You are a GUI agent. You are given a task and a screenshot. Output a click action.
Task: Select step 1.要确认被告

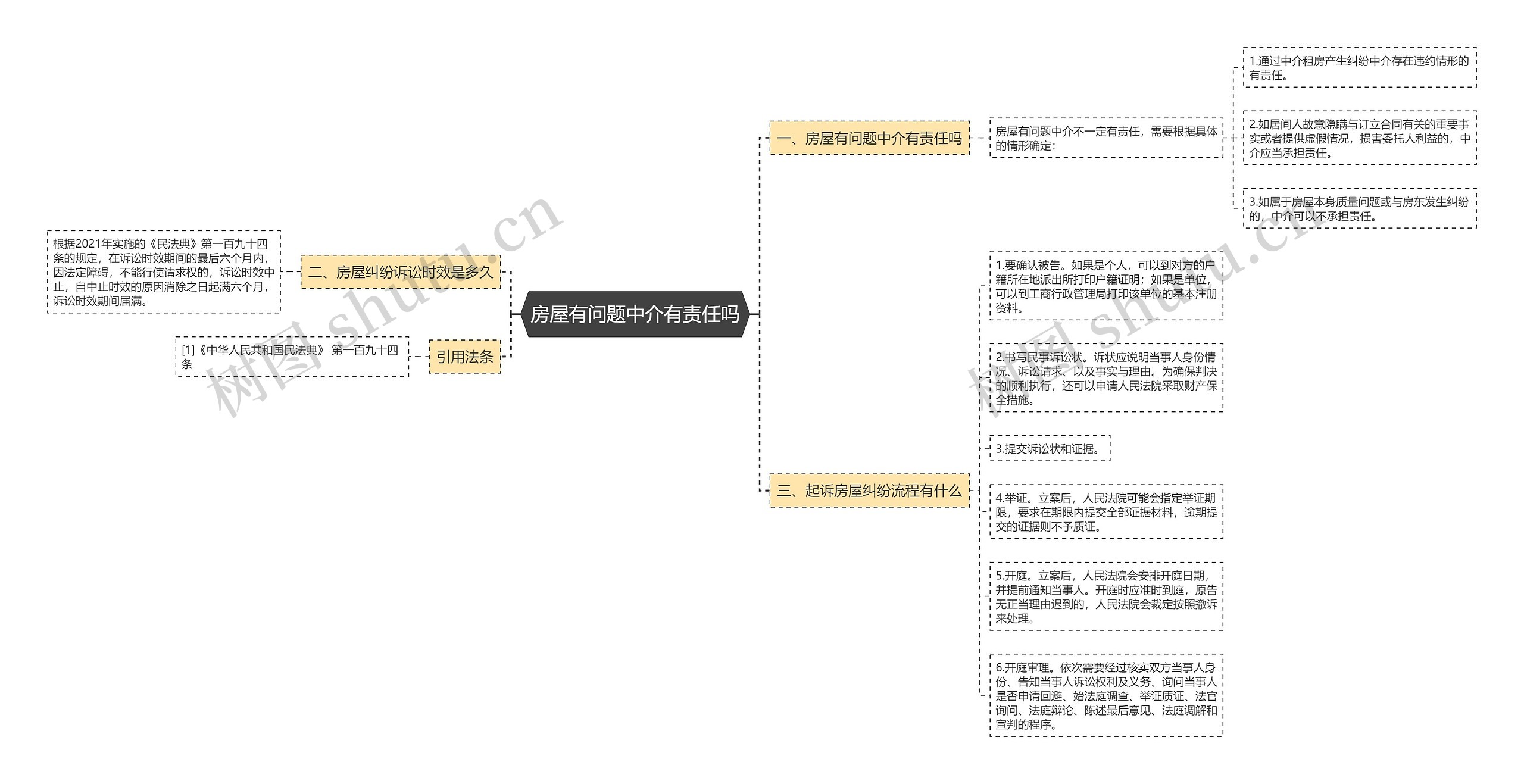click(x=1106, y=286)
